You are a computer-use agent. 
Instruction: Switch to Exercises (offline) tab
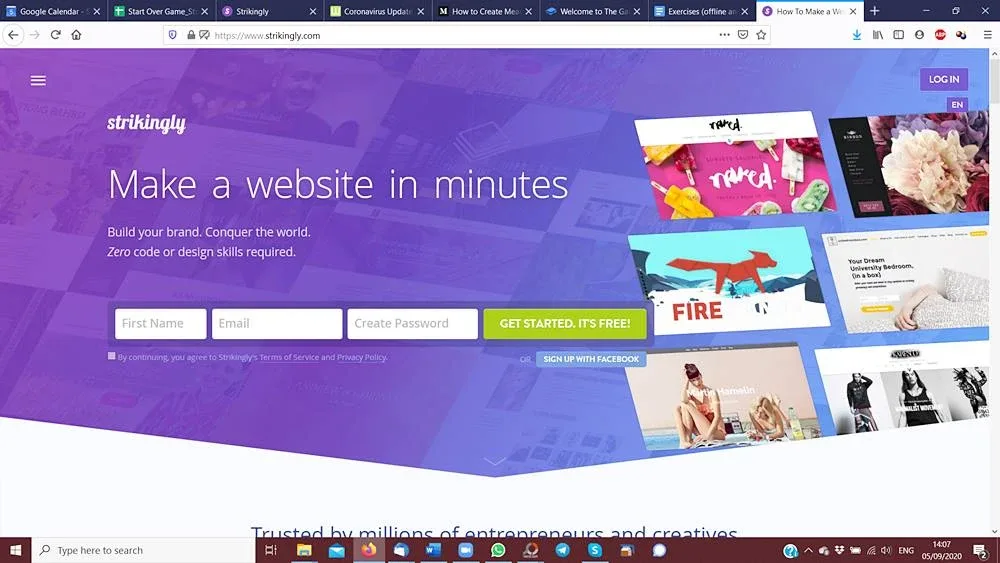click(x=700, y=11)
